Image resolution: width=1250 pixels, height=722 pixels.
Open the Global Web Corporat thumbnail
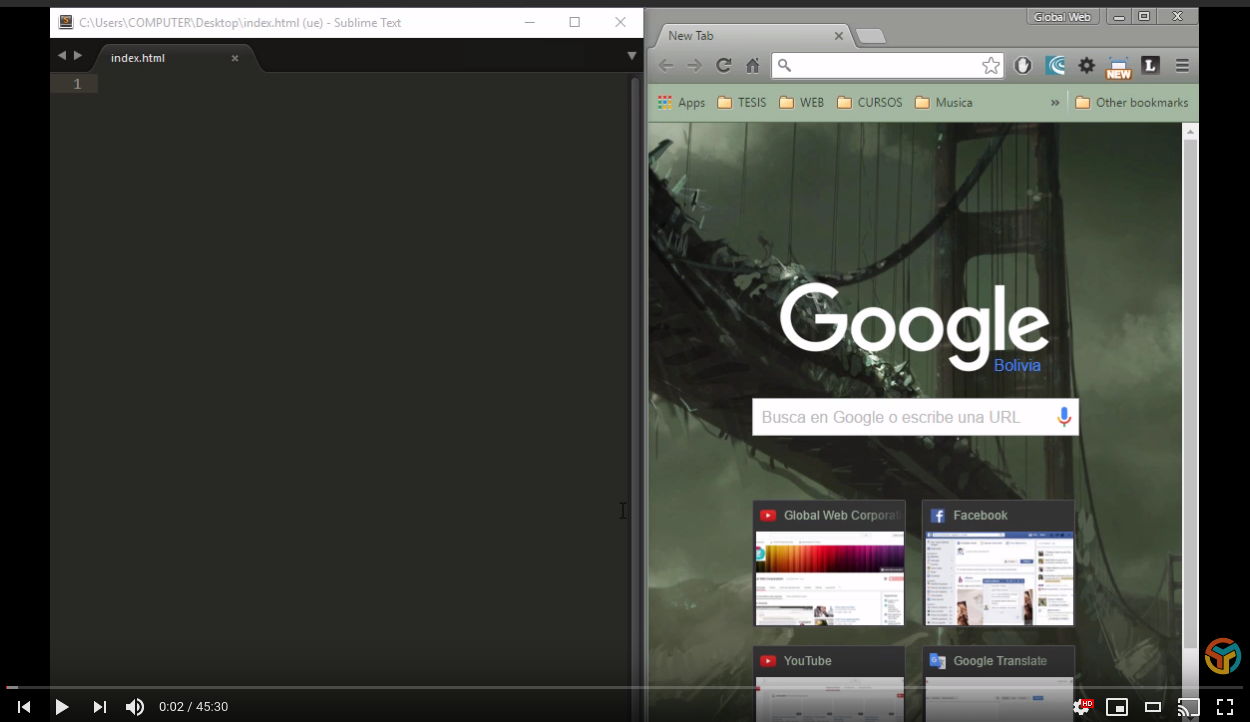[x=829, y=564]
